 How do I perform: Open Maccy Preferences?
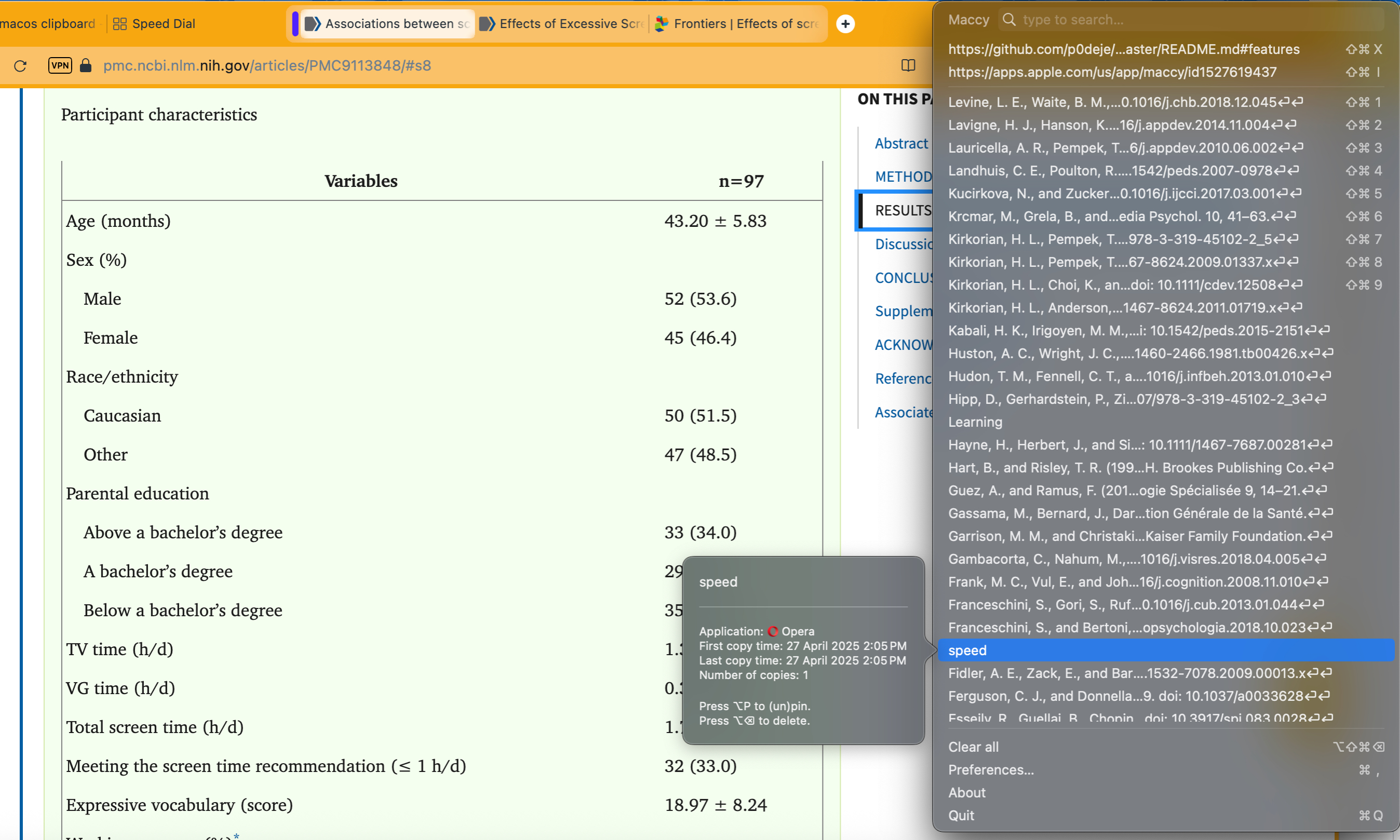[x=991, y=770]
